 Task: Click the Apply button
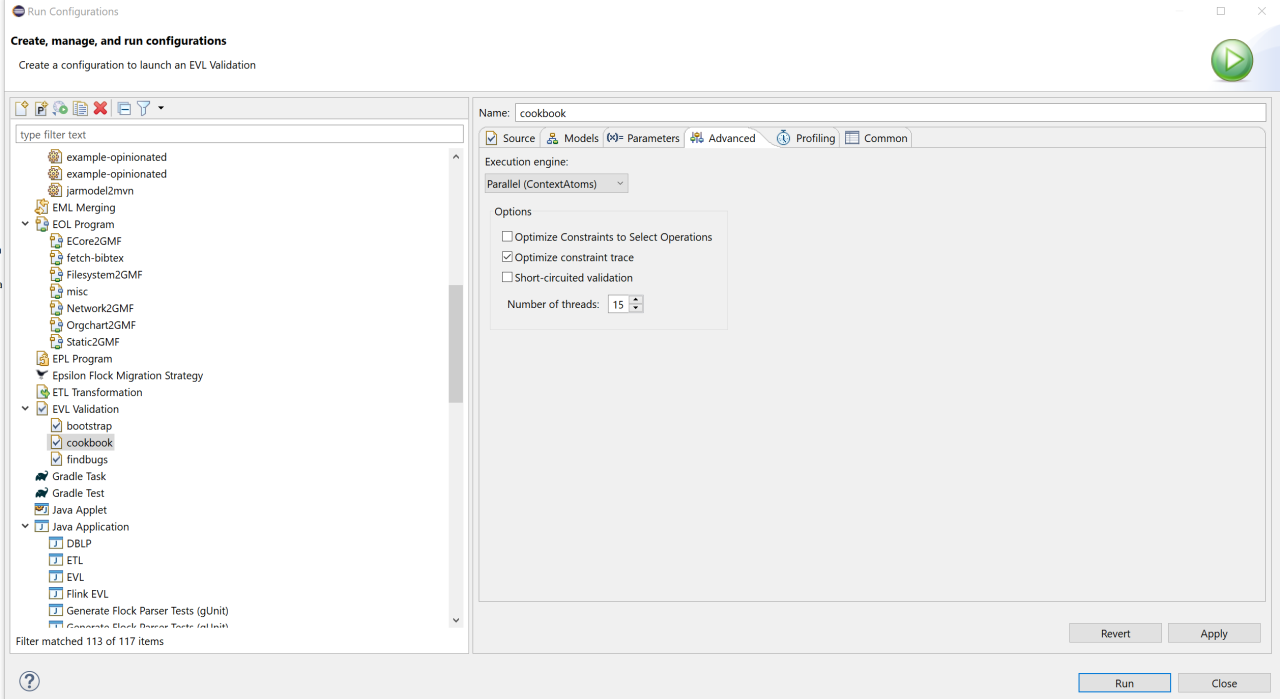pyautogui.click(x=1213, y=633)
